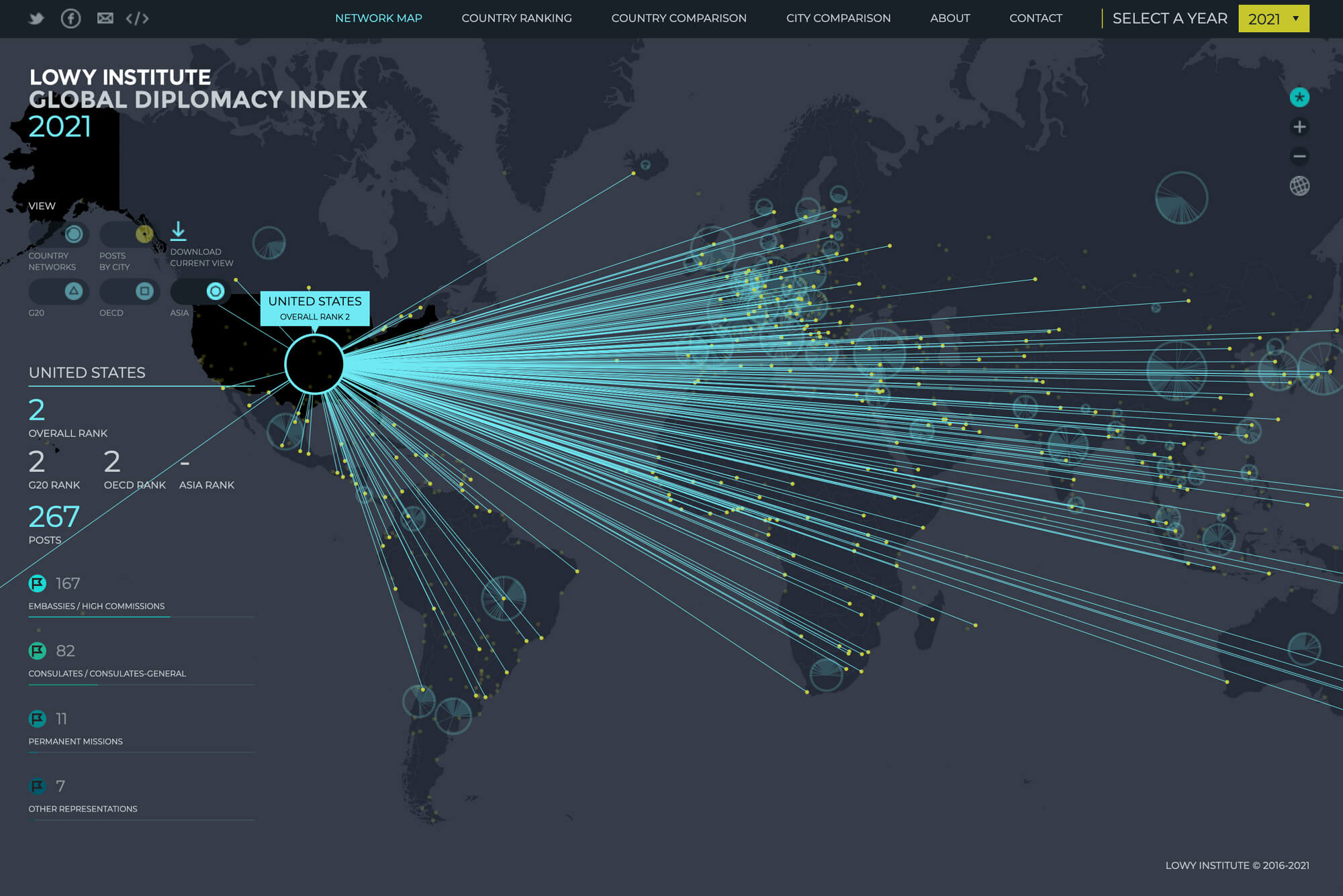Viewport: 1343px width, 896px height.
Task: Download the current view
Action: (178, 232)
